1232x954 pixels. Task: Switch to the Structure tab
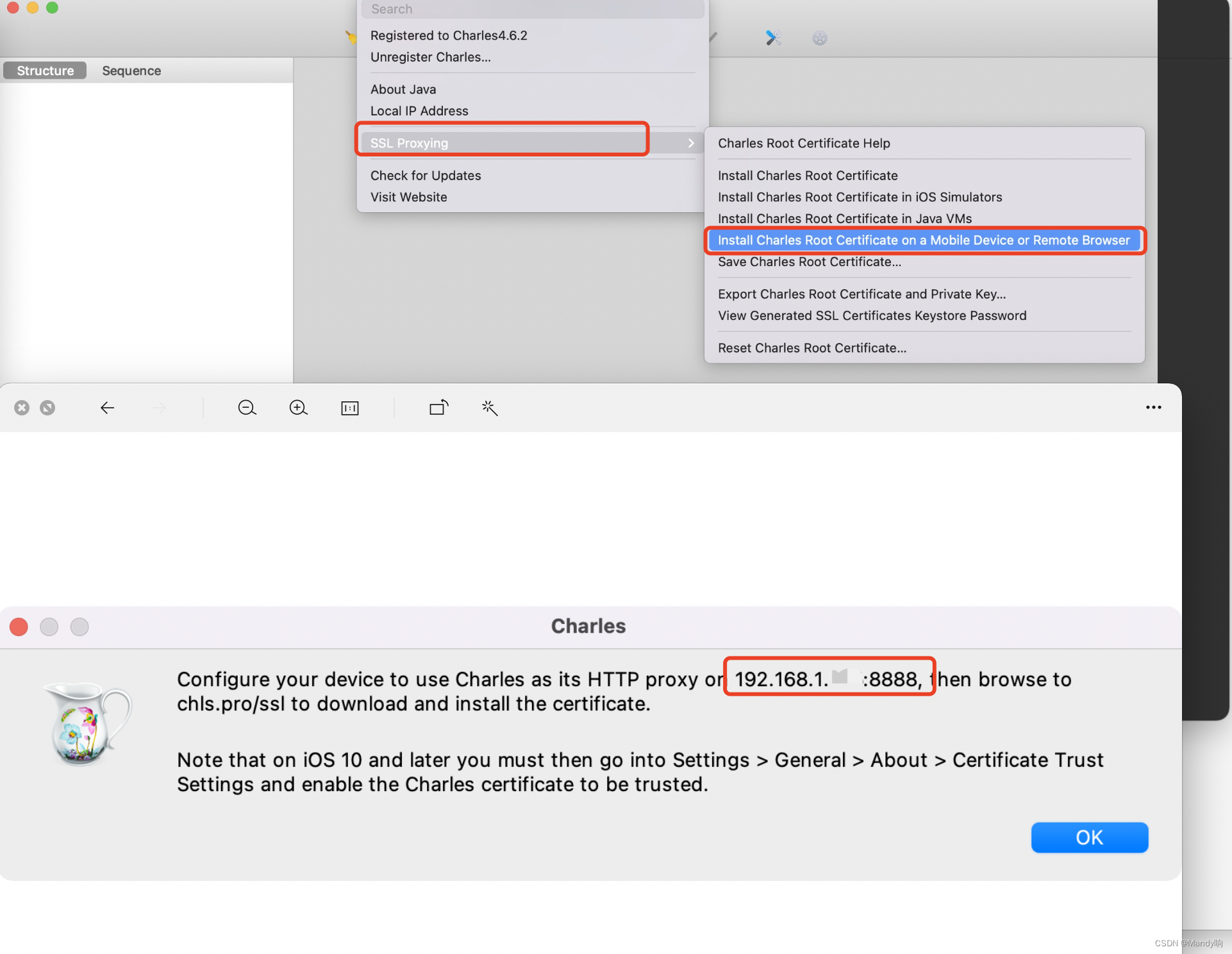point(45,71)
